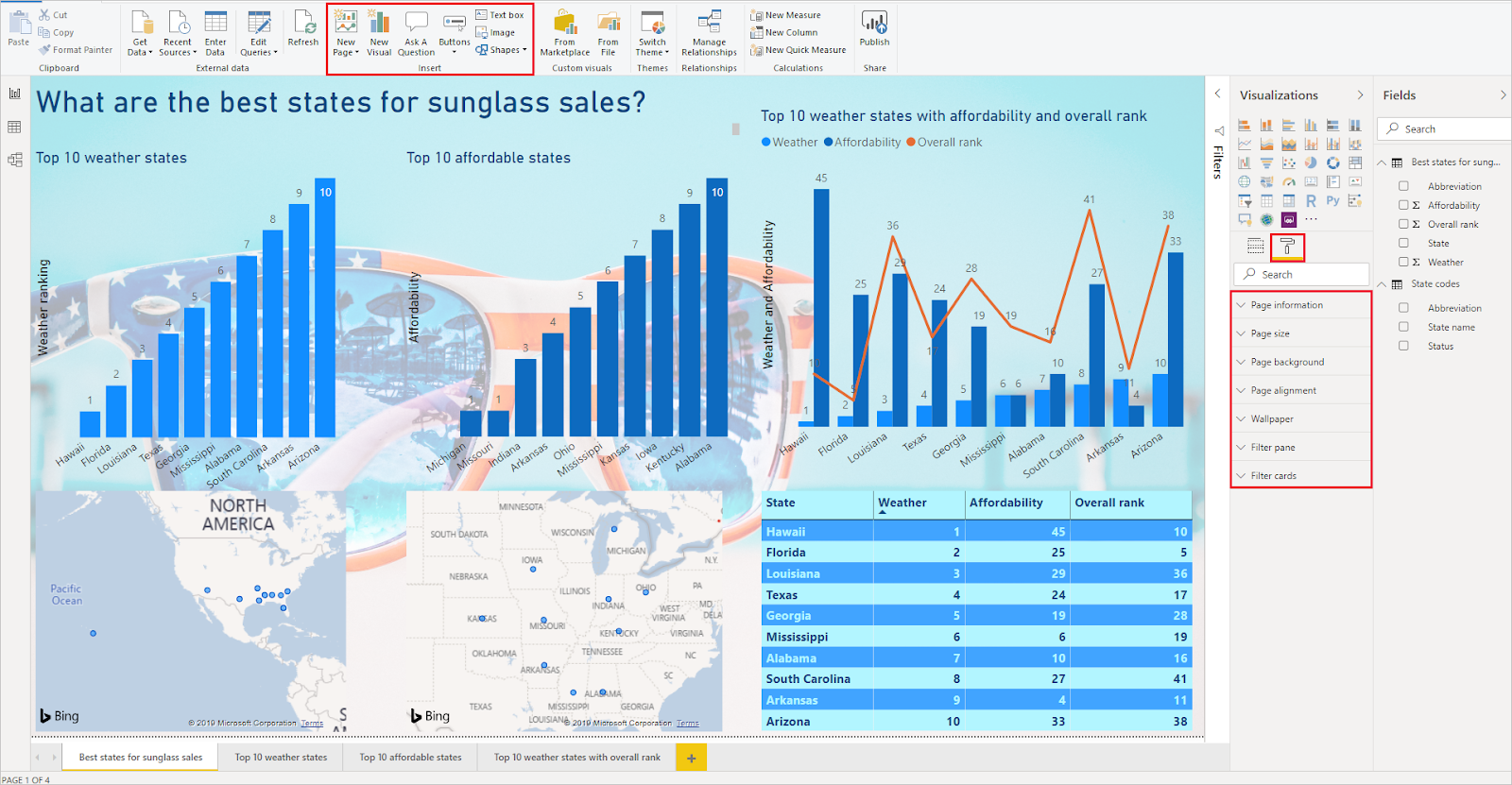This screenshot has height=785, width=1512.
Task: Select the stacked bar chart visual
Action: click(1245, 125)
